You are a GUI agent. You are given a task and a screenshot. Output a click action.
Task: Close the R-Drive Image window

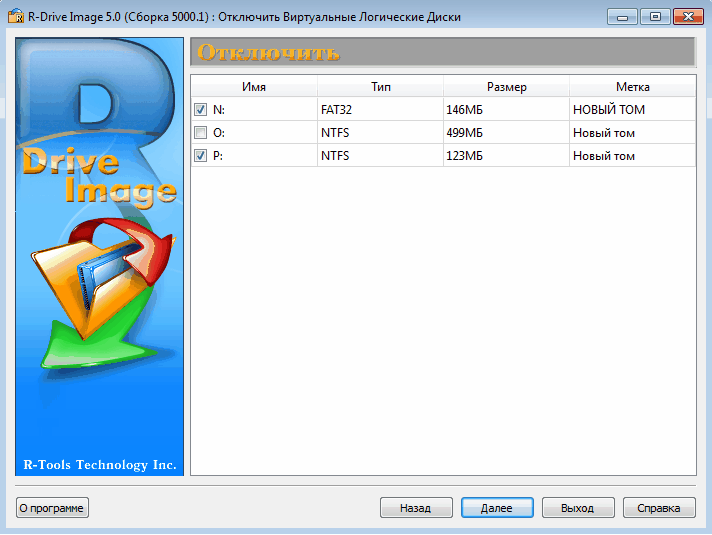(688, 17)
